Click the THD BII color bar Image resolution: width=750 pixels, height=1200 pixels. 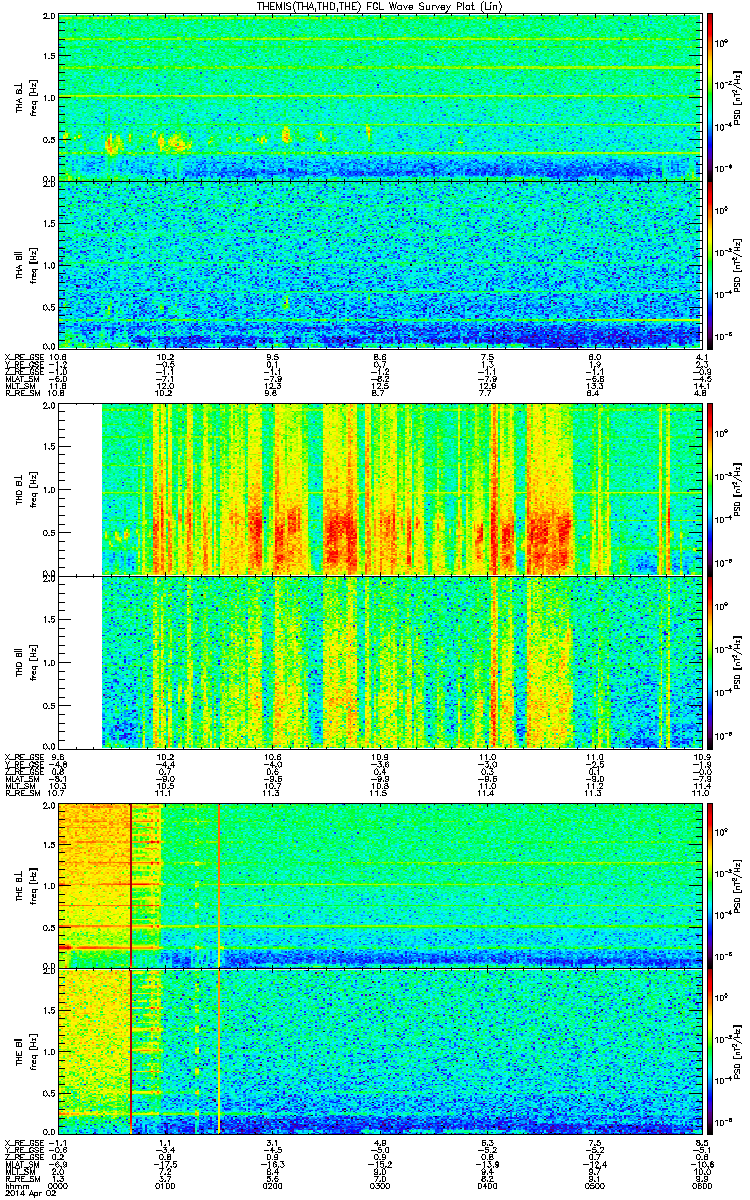coord(710,661)
